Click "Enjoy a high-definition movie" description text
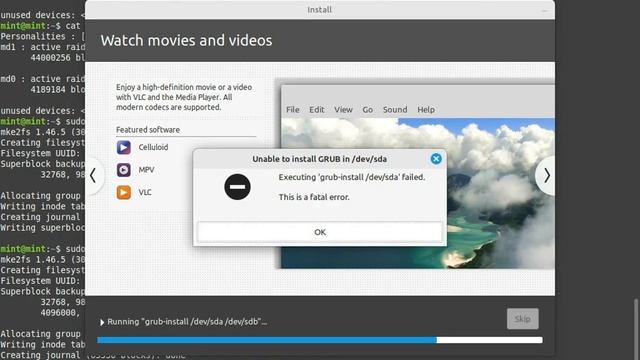Viewport: 640px width, 360px height. pos(184,97)
